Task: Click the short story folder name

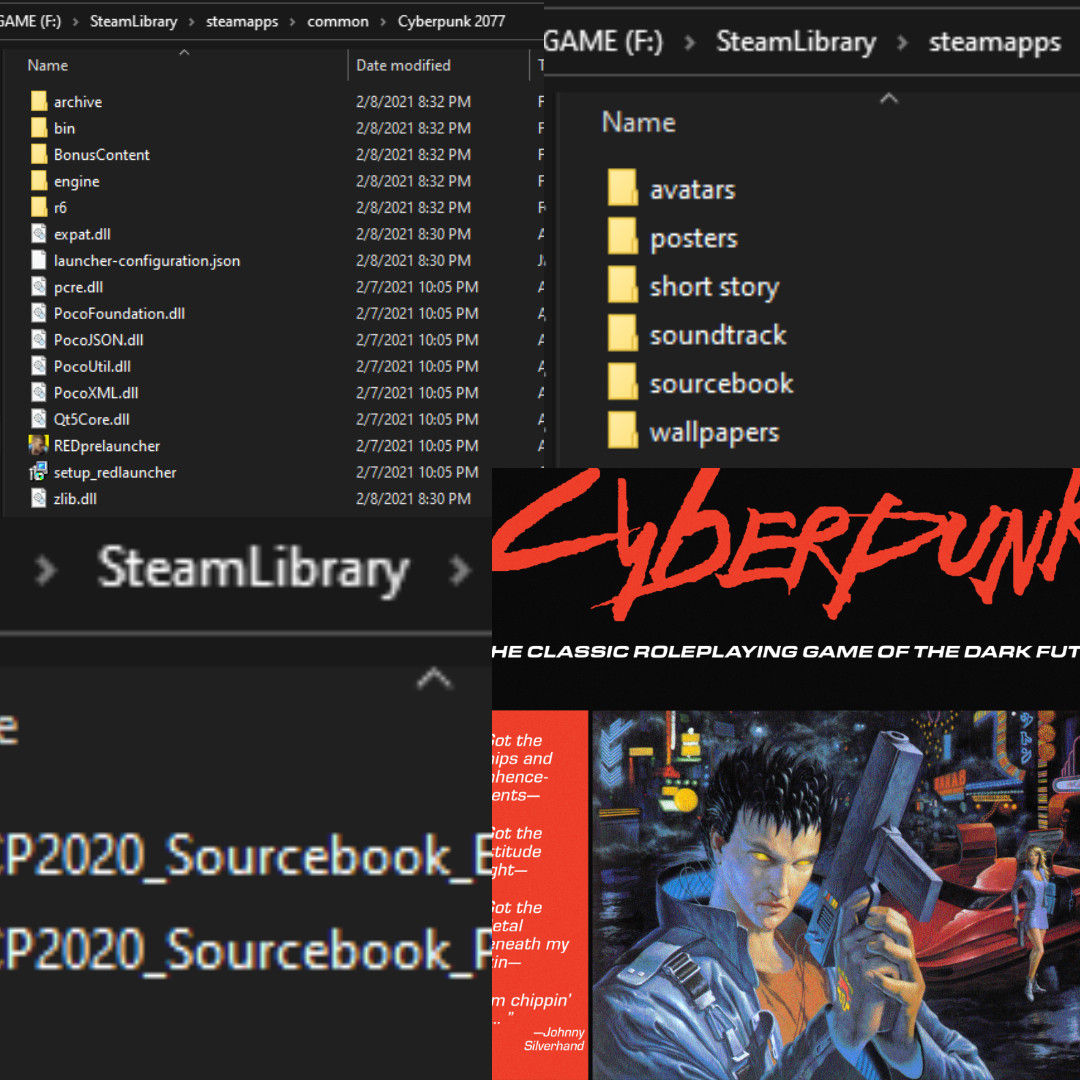Action: pyautogui.click(x=714, y=287)
